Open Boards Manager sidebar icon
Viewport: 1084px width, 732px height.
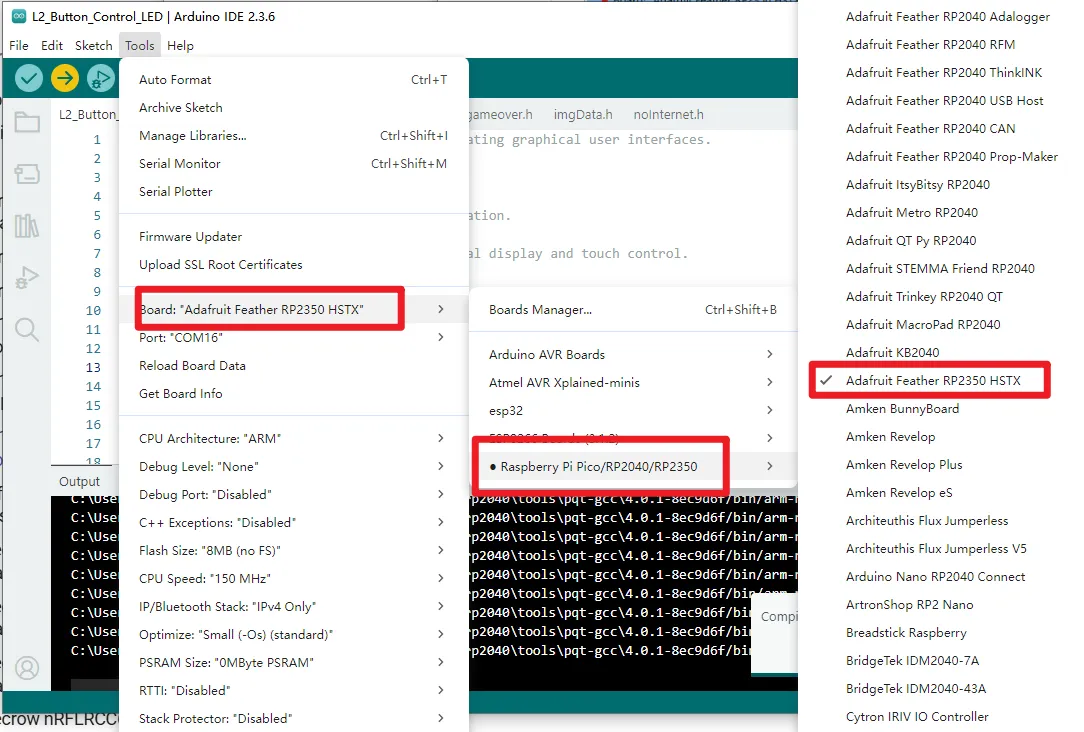(x=27, y=174)
